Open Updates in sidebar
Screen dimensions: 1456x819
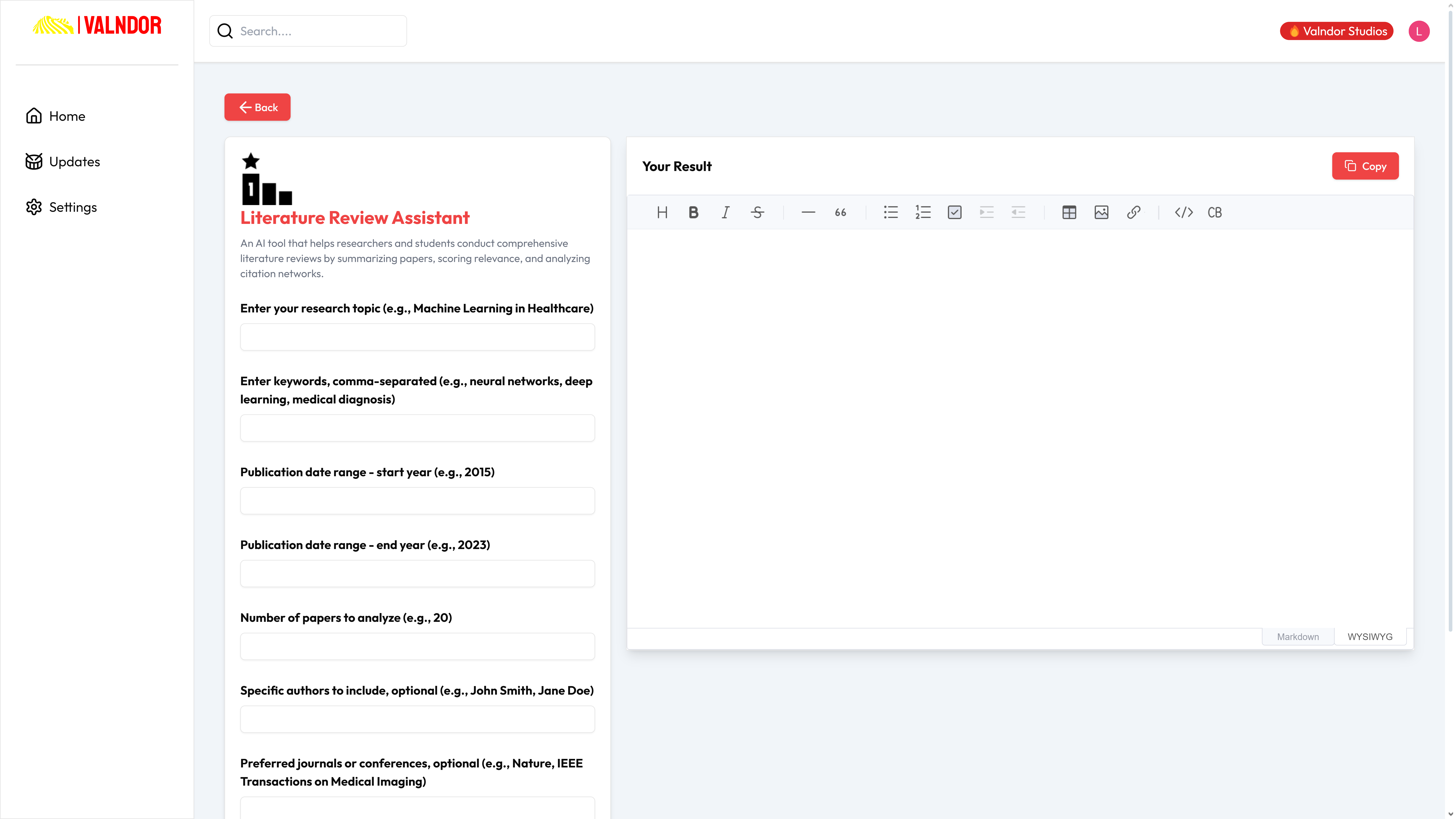[x=63, y=162]
